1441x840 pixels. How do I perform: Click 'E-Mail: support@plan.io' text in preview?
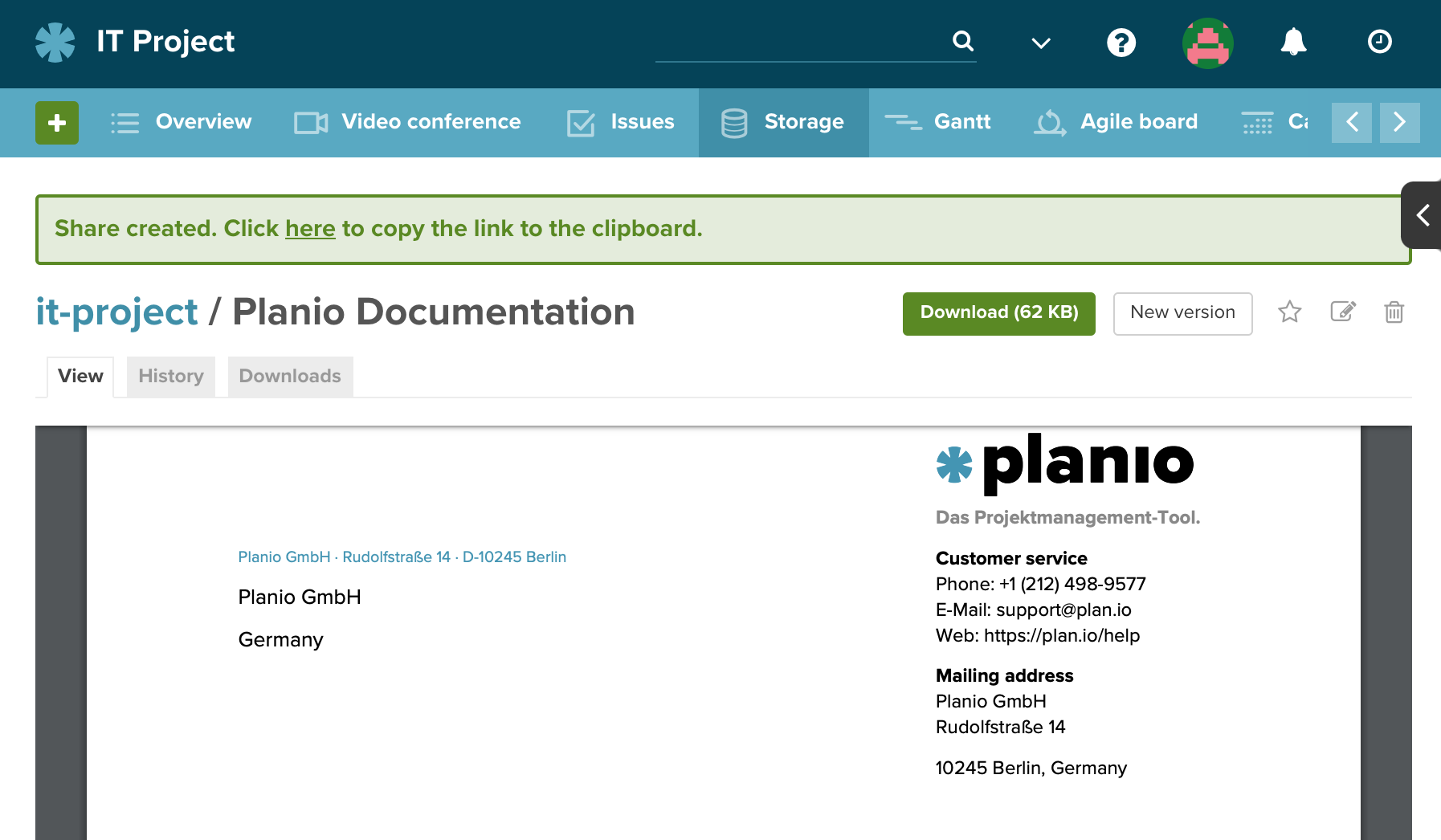click(1034, 610)
